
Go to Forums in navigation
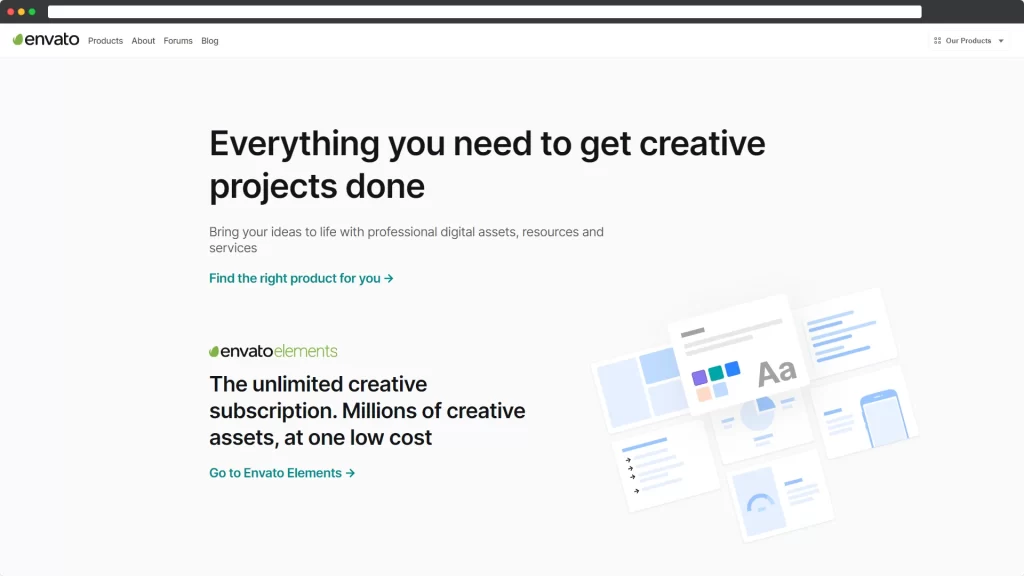point(178,40)
